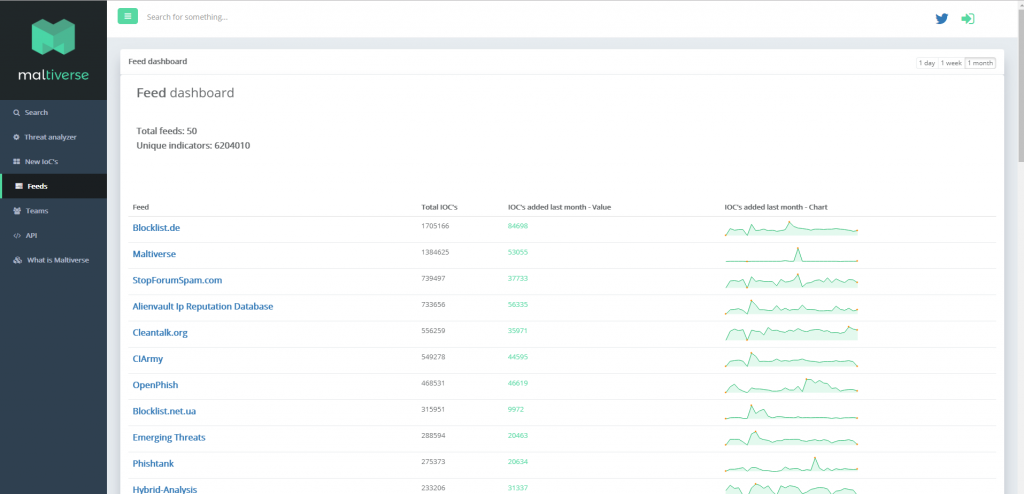Open the Hybrid-Analysis feed link
Viewport: 1024px width, 494px height.
tap(165, 489)
